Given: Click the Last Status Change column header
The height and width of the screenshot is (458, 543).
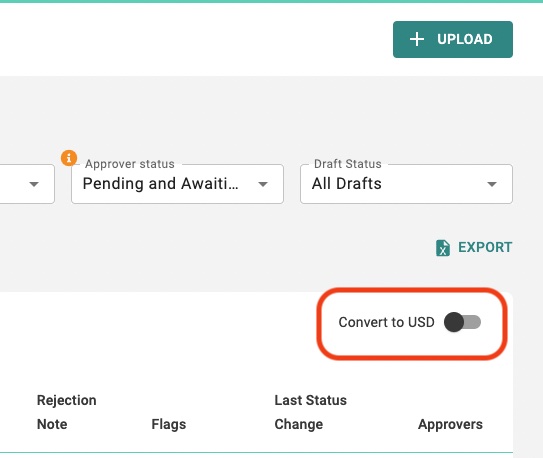Looking at the screenshot, I should pos(310,412).
